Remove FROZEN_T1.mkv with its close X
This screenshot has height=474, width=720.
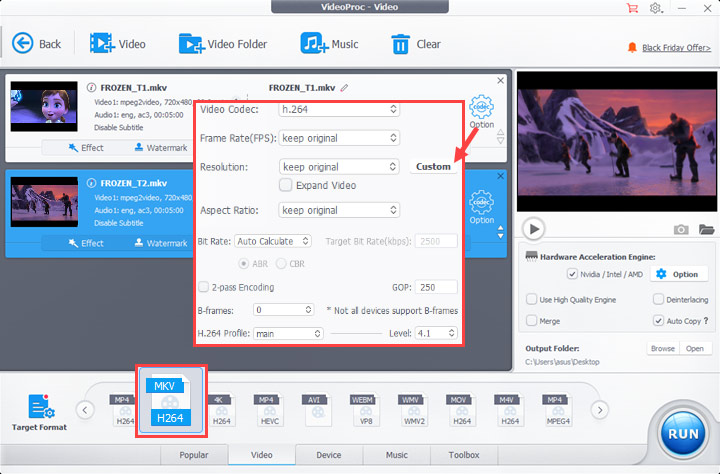click(501, 80)
